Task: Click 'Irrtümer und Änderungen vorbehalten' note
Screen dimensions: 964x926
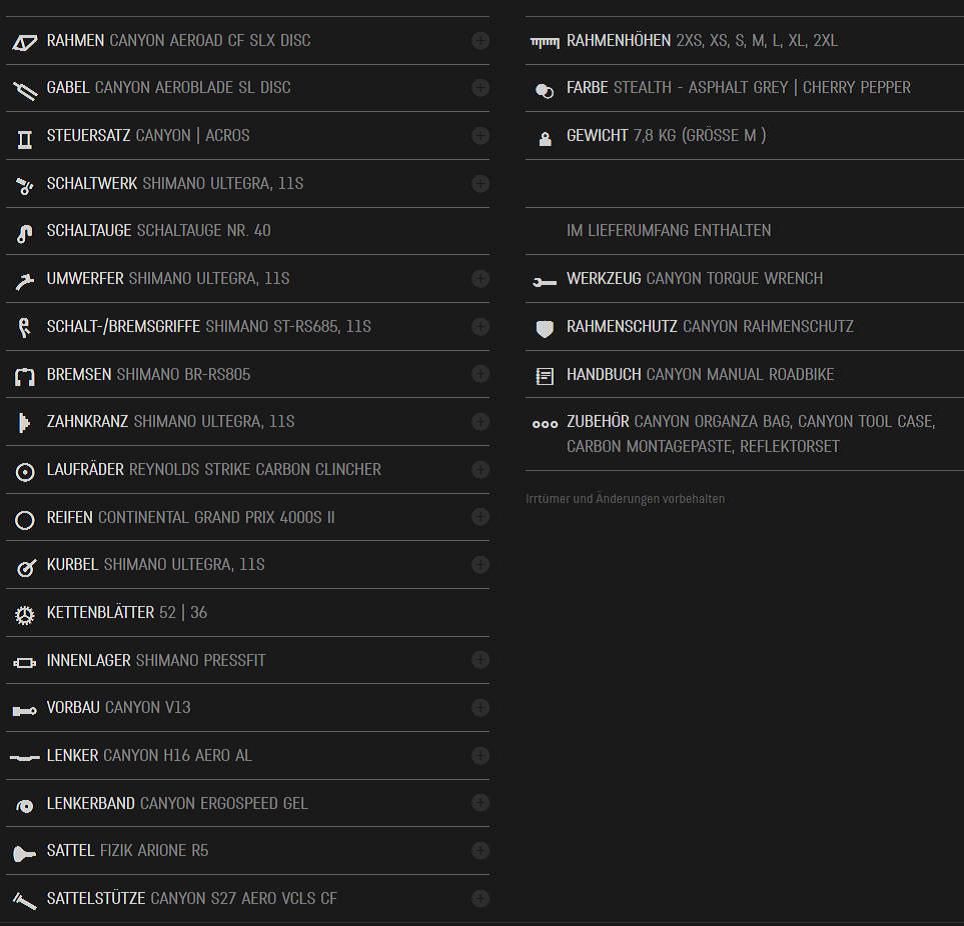Action: point(625,499)
